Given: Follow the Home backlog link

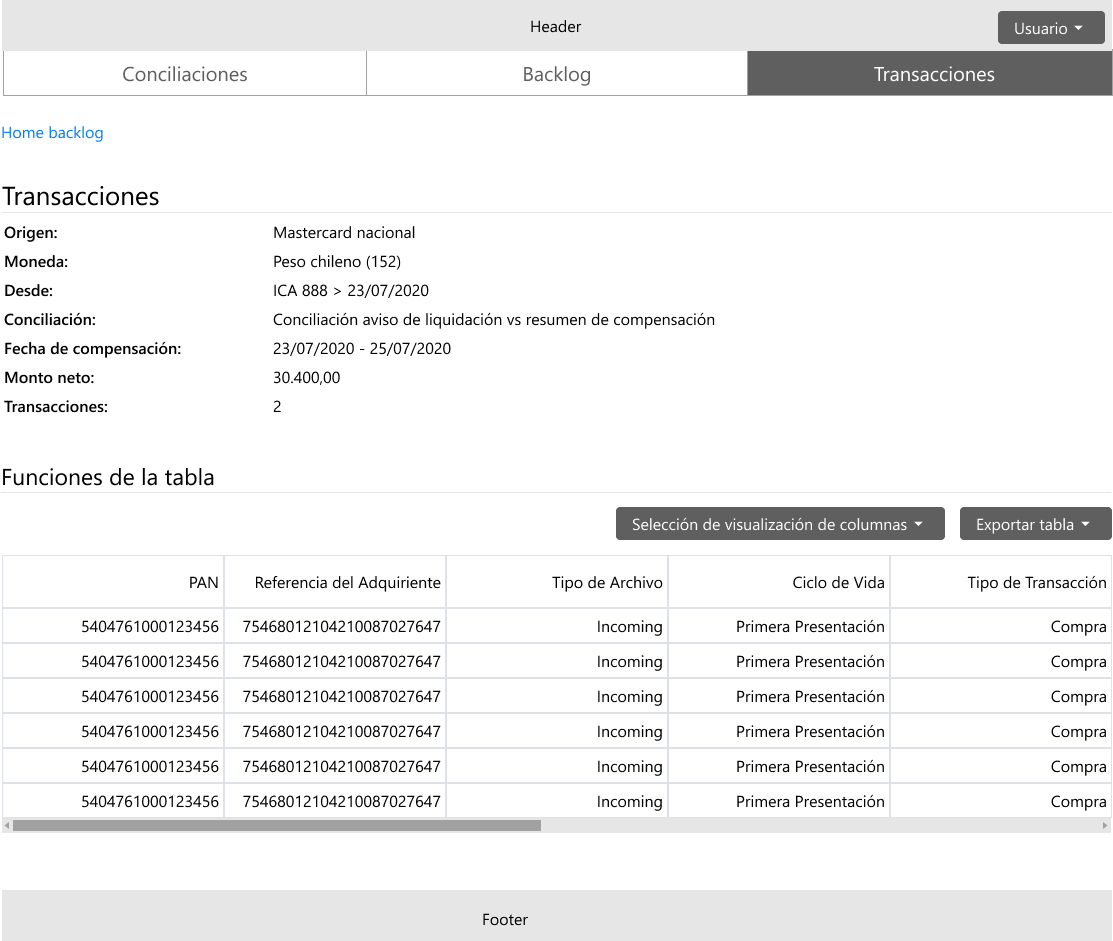Looking at the screenshot, I should pyautogui.click(x=52, y=132).
